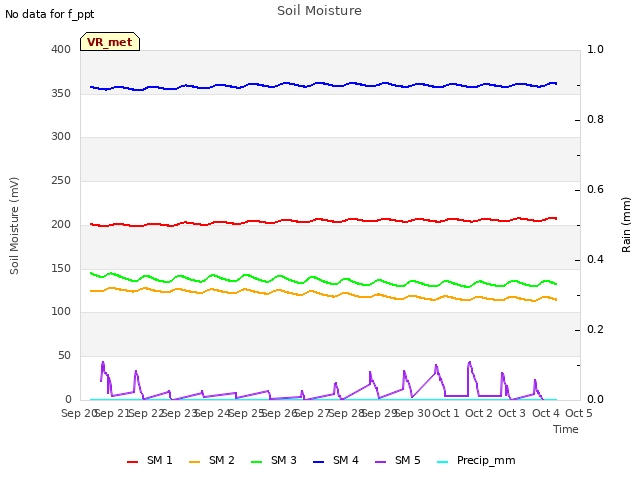Click the 0.6 rain axis tick label
640x480 pixels.
pos(595,189)
